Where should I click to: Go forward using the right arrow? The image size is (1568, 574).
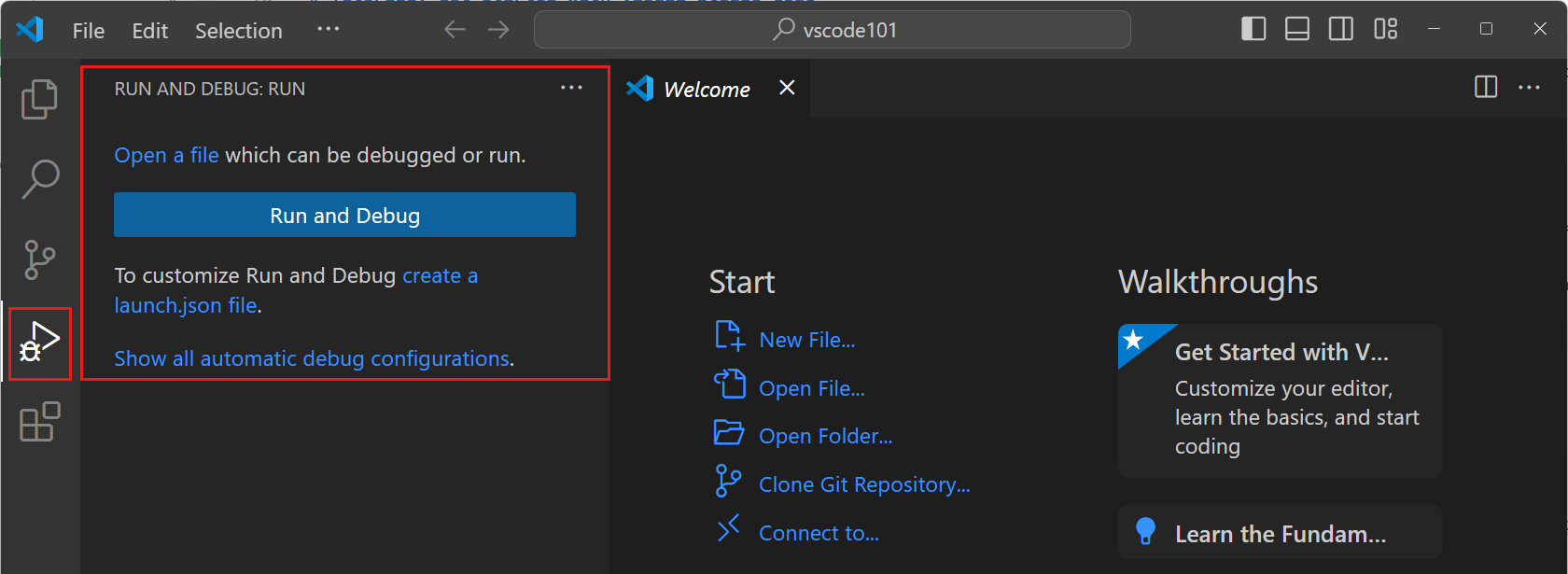pos(498,30)
